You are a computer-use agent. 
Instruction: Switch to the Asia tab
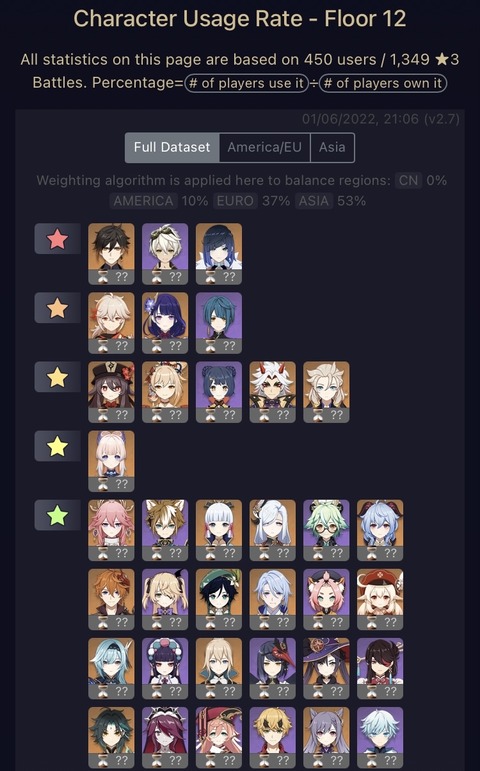point(332,148)
